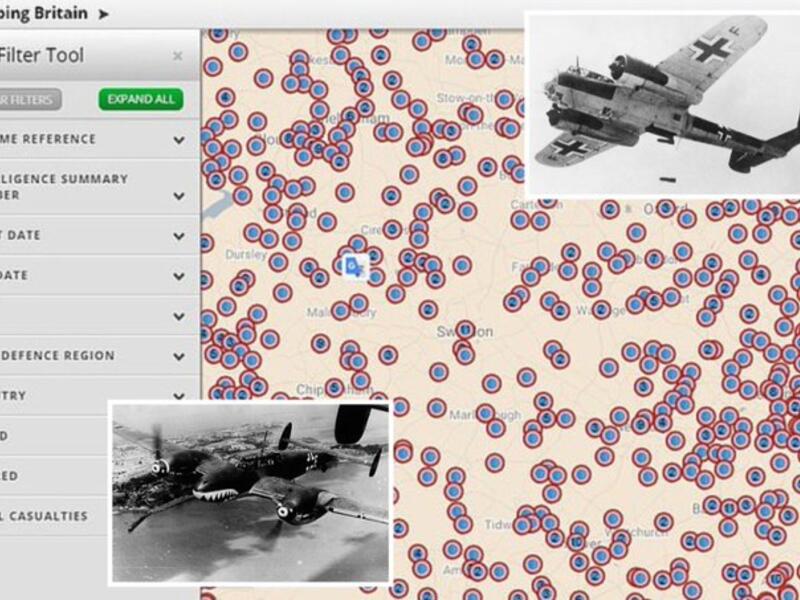800x600 pixels.
Task: Open the Bombing Britain breadcrumb menu
Action: pyautogui.click(x=50, y=14)
